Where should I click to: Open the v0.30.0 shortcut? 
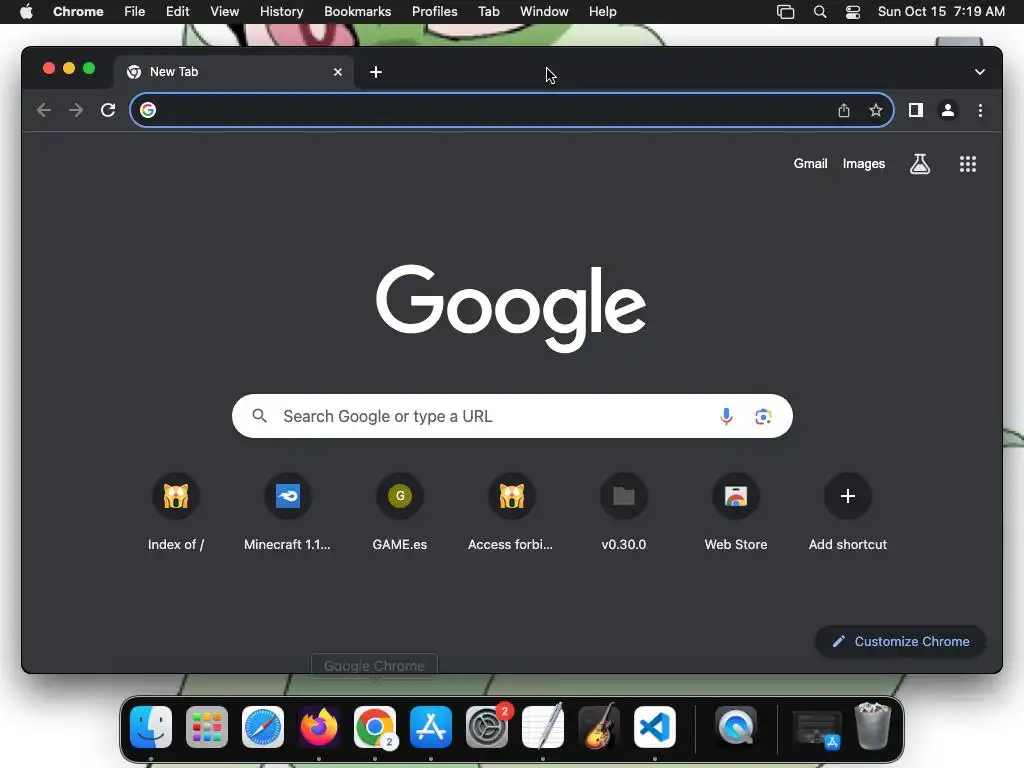[x=624, y=512]
